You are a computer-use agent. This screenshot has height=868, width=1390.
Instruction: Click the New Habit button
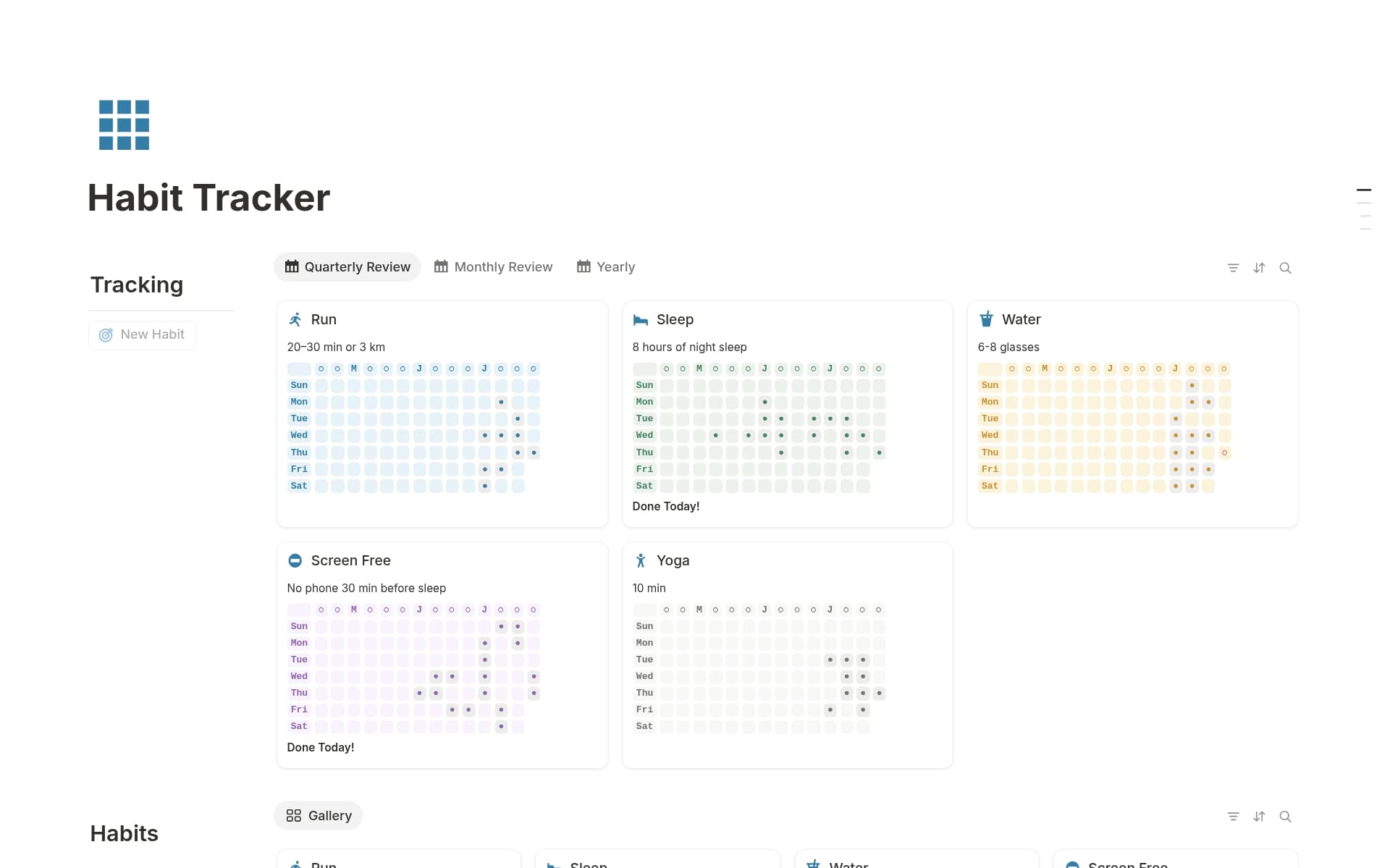(x=142, y=334)
